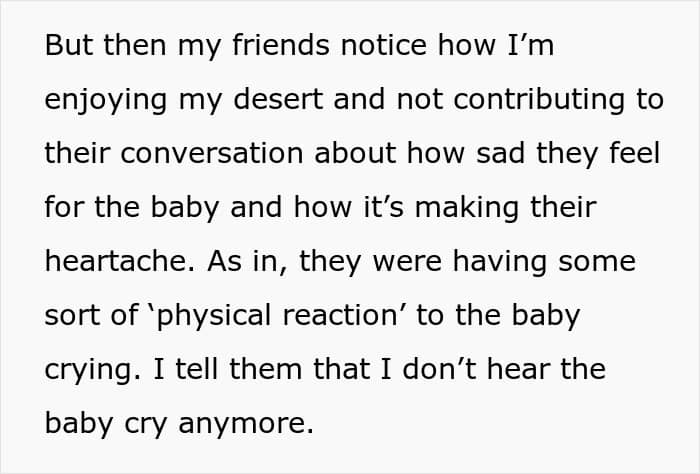Click the word 'physical' in quoted phrase
Viewport: 700px width, 474px height.
click(x=214, y=316)
